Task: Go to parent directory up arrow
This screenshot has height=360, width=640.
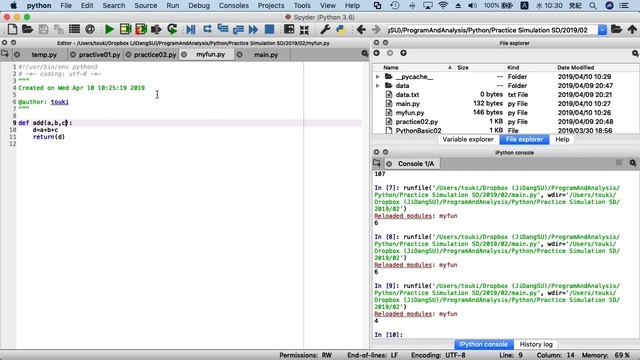Action: click(632, 29)
